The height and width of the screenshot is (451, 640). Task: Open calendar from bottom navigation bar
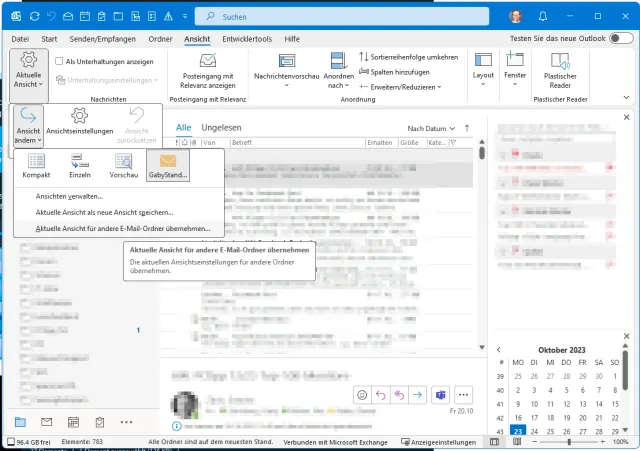point(73,422)
